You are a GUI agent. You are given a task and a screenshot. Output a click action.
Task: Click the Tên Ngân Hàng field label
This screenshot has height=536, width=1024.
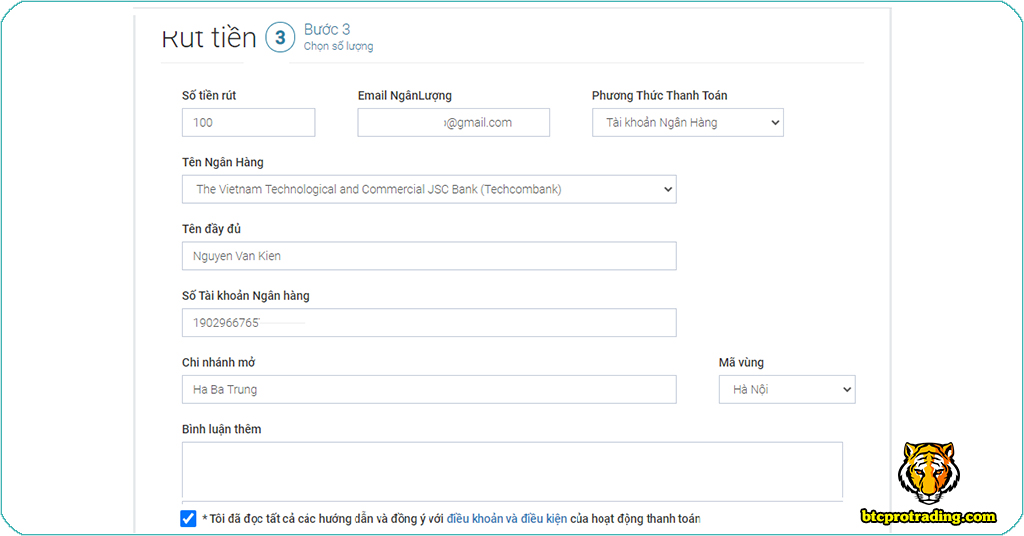click(x=223, y=162)
